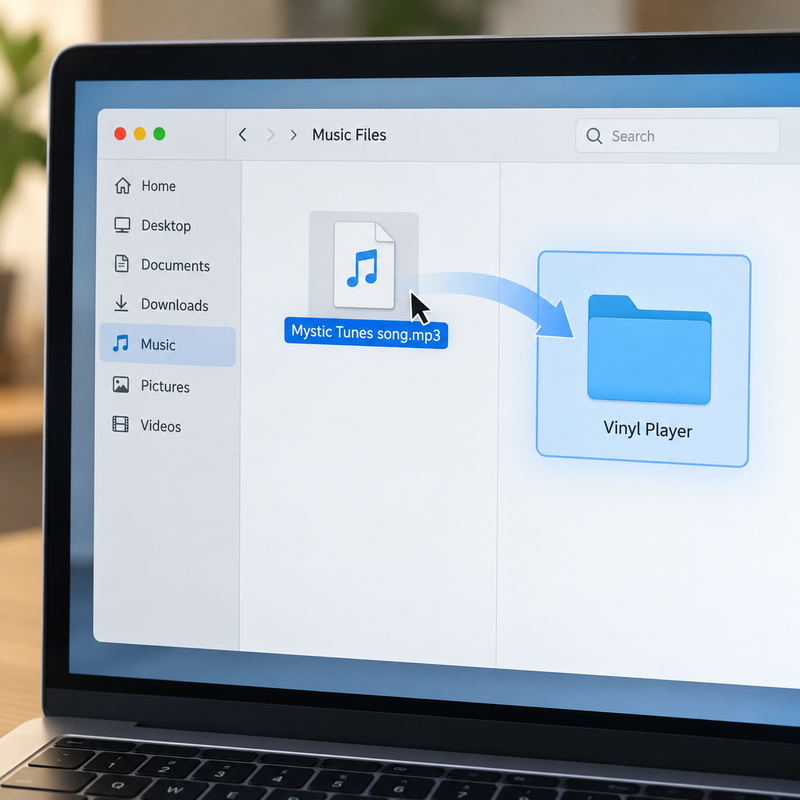Viewport: 800px width, 800px height.
Task: Select the Mystic Tunes mp3 file icon
Action: click(364, 265)
